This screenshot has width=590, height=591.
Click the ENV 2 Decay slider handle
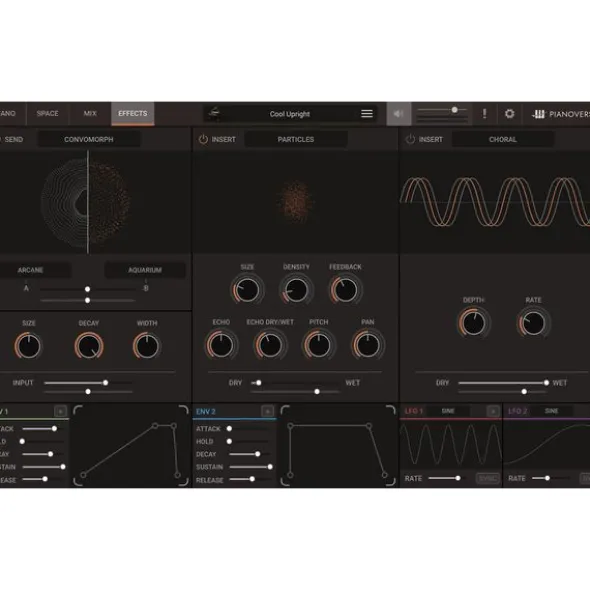click(257, 454)
